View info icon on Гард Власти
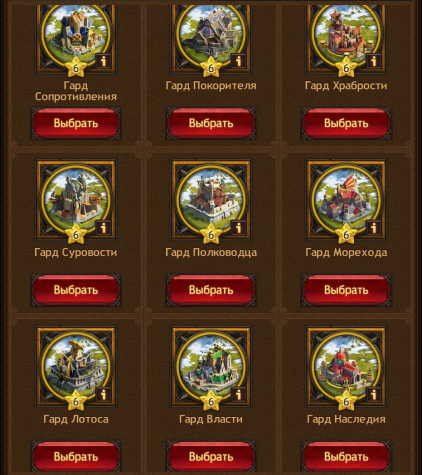Viewport: 422px width, 475px height. 239,394
